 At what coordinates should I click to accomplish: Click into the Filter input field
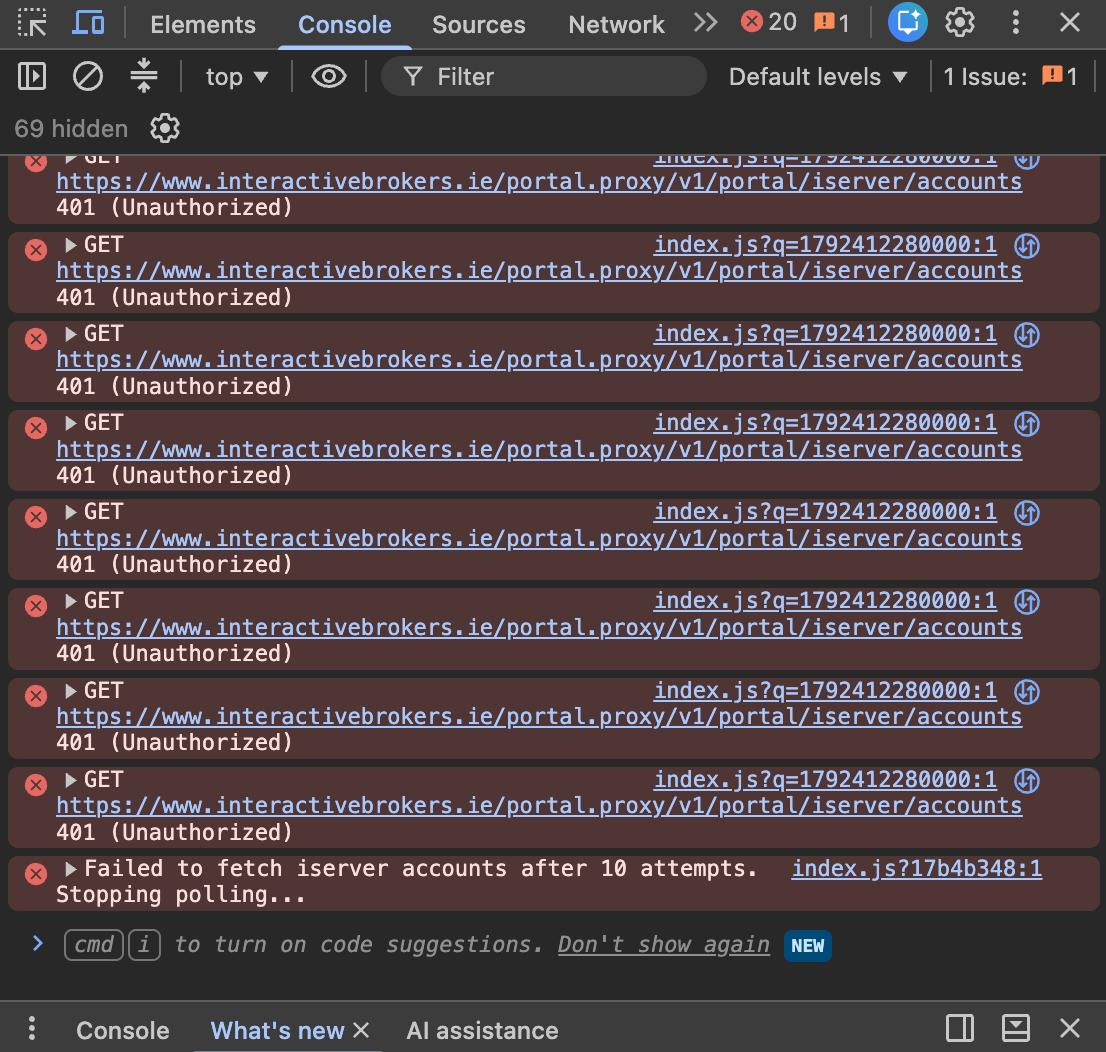[543, 76]
